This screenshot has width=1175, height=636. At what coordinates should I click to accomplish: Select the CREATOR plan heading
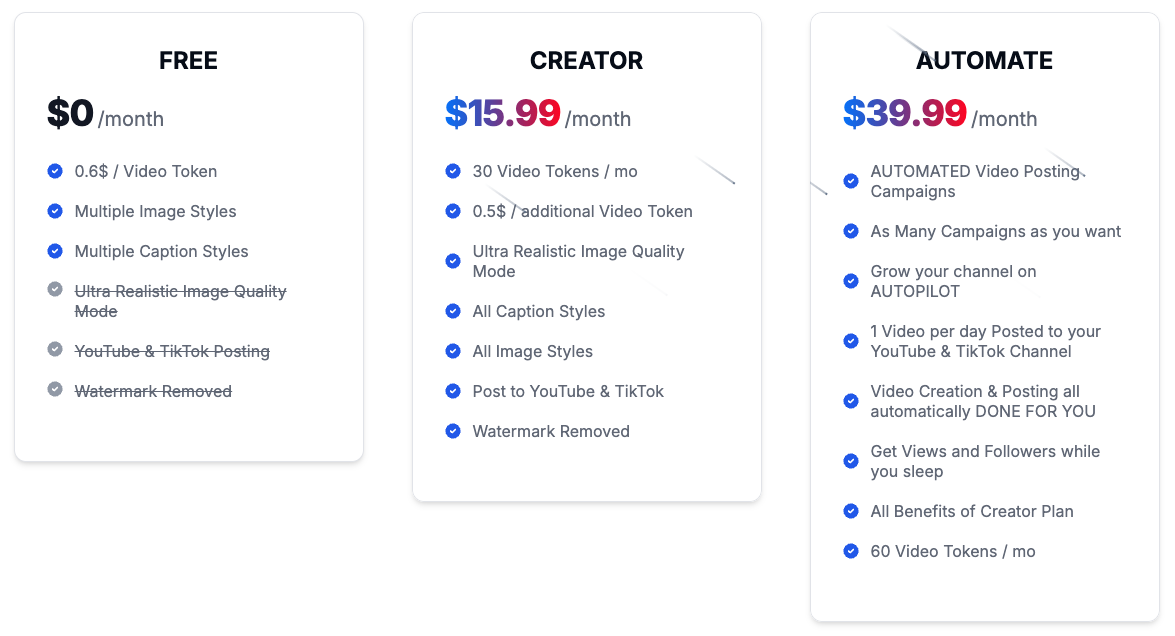pos(586,61)
